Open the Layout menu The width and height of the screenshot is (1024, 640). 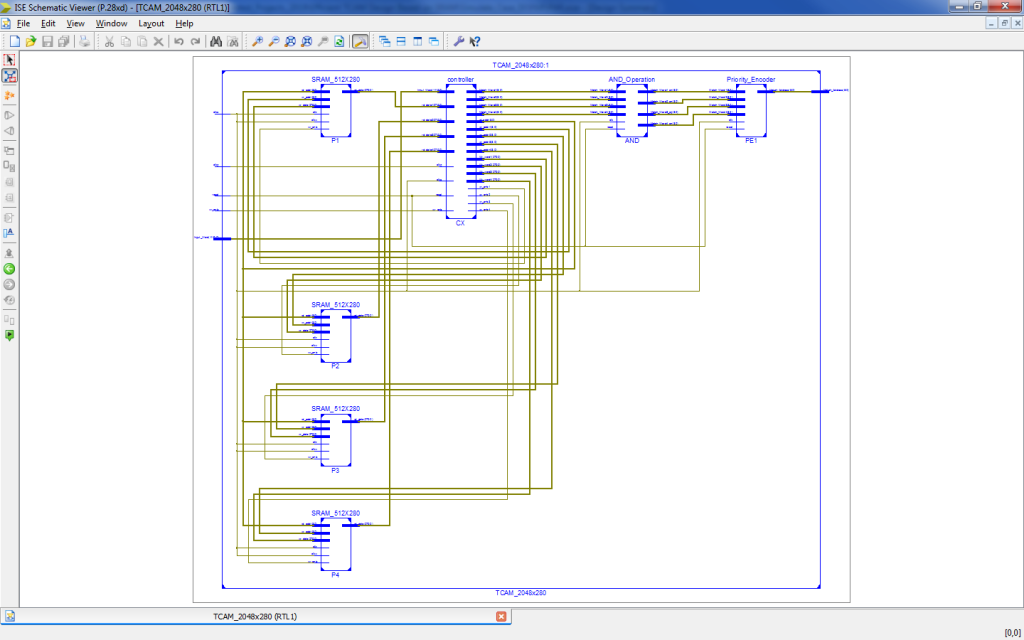150,23
